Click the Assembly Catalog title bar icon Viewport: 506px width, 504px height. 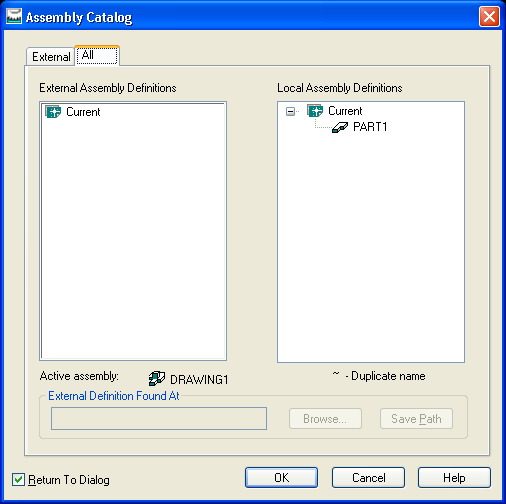[x=14, y=16]
